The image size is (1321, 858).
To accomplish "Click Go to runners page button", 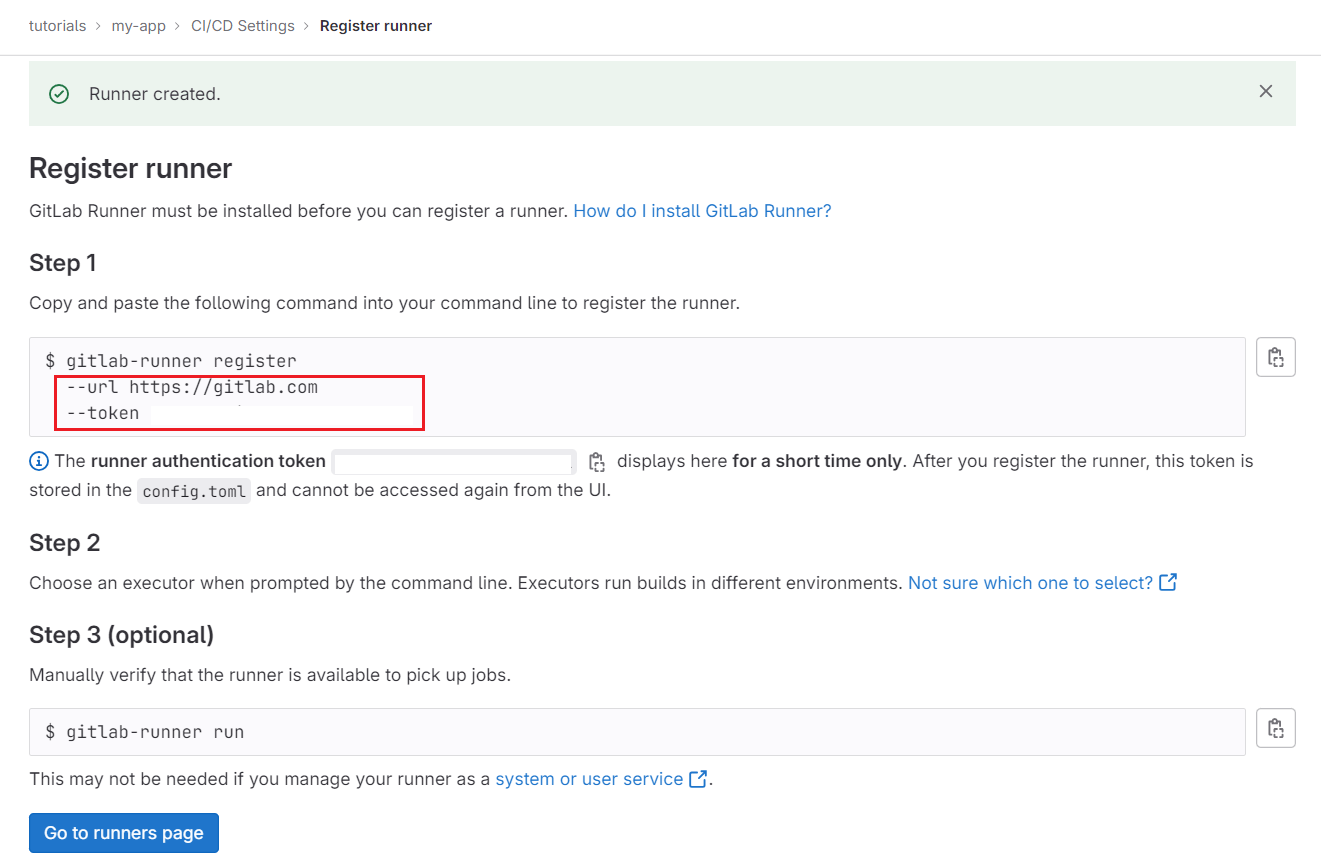I will pos(124,833).
